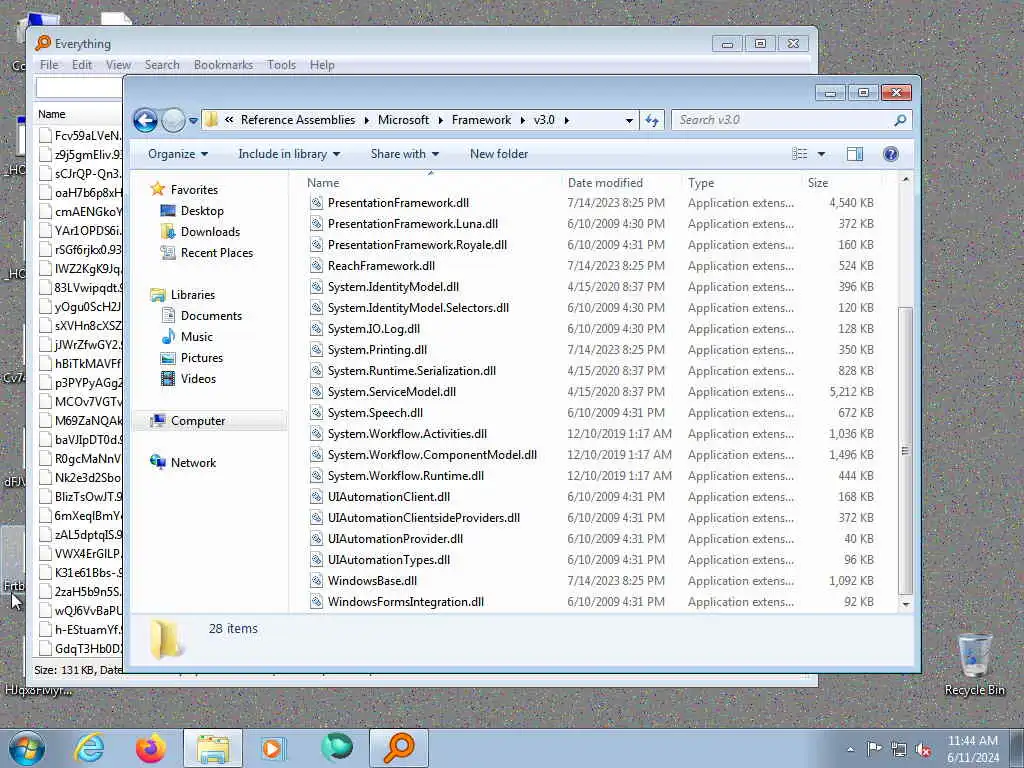Expand the arrow after Framework in breadcrumb
Image resolution: width=1024 pixels, height=768 pixels.
522,121
